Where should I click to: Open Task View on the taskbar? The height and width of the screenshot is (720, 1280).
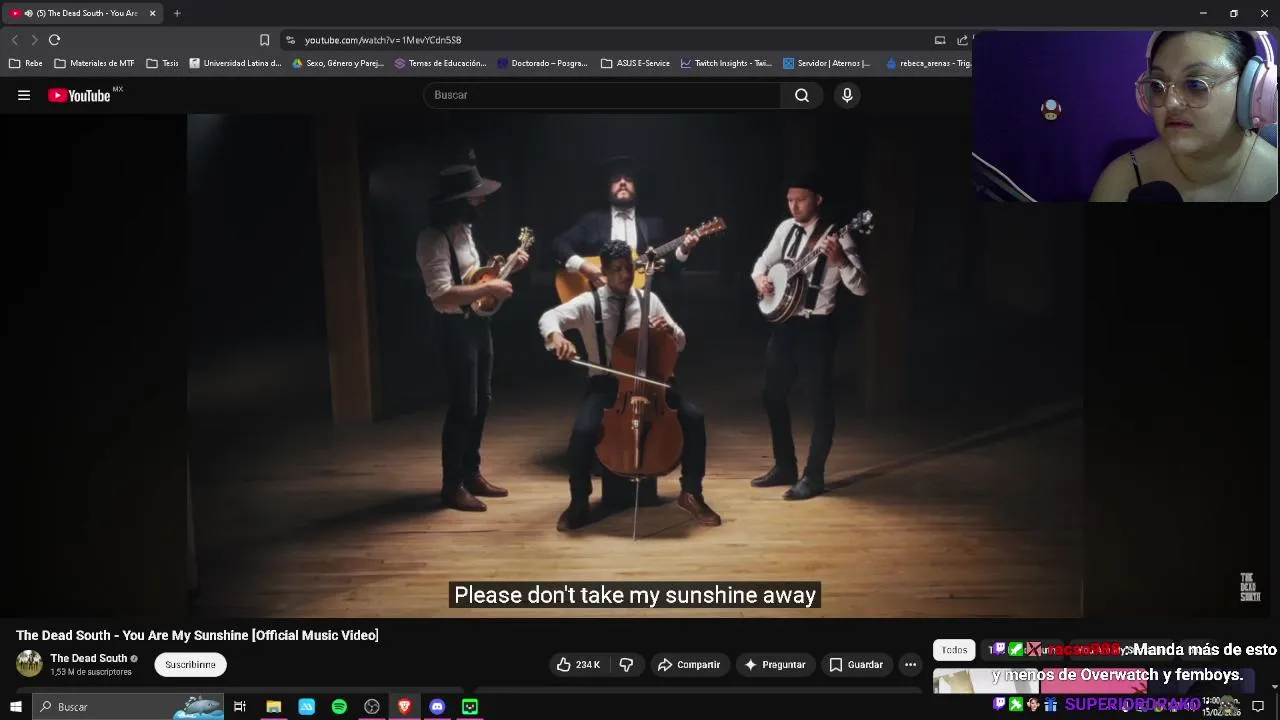tap(240, 707)
